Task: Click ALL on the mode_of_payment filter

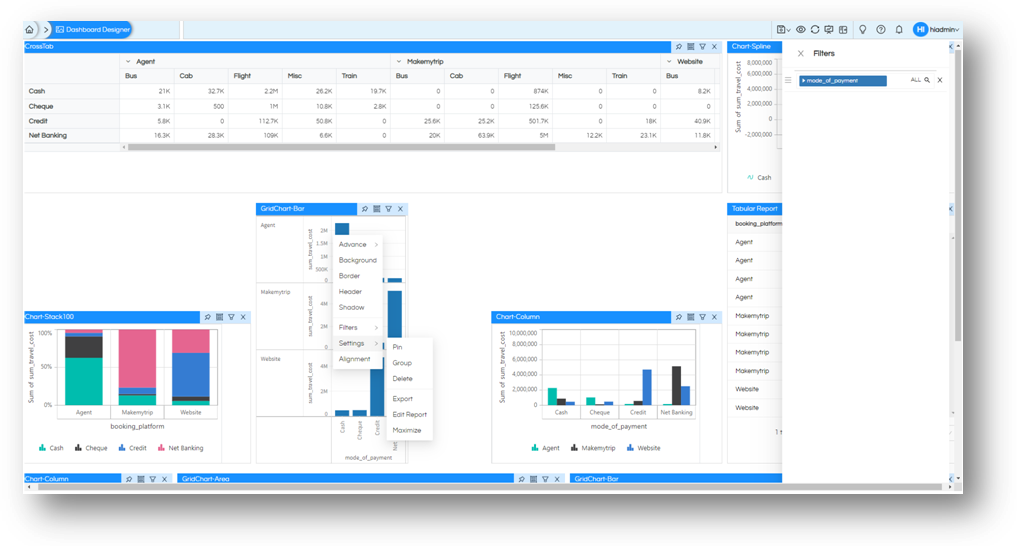Action: point(915,80)
